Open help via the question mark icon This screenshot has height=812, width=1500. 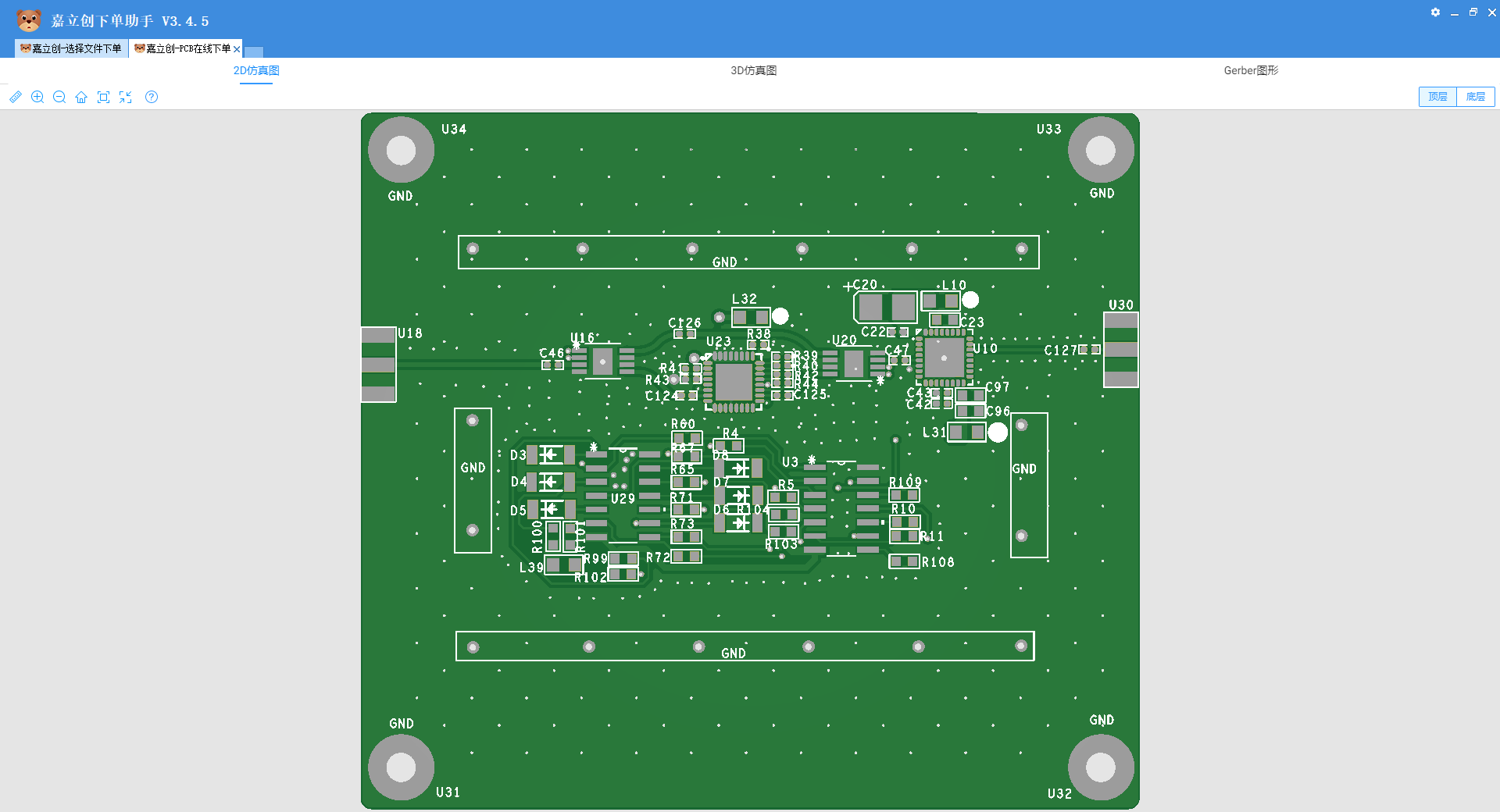(x=152, y=97)
